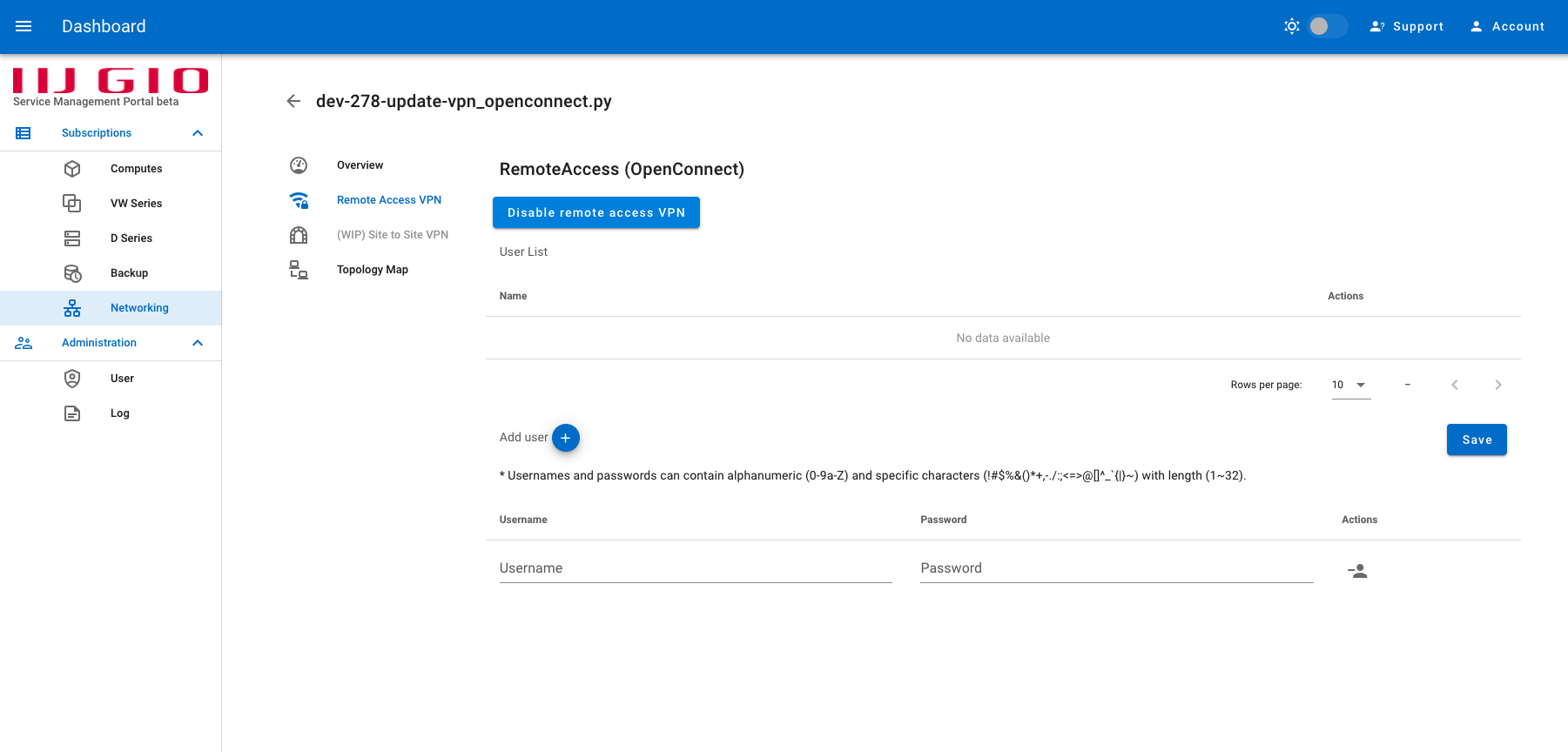The width and height of the screenshot is (1568, 752).
Task: Click the round plus icon to add user
Action: tap(565, 438)
